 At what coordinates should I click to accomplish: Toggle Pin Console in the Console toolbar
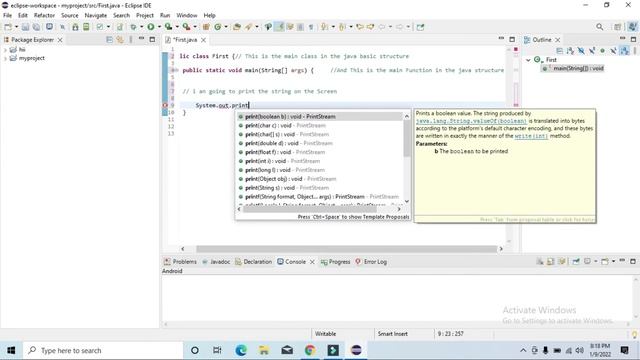pos(576,261)
